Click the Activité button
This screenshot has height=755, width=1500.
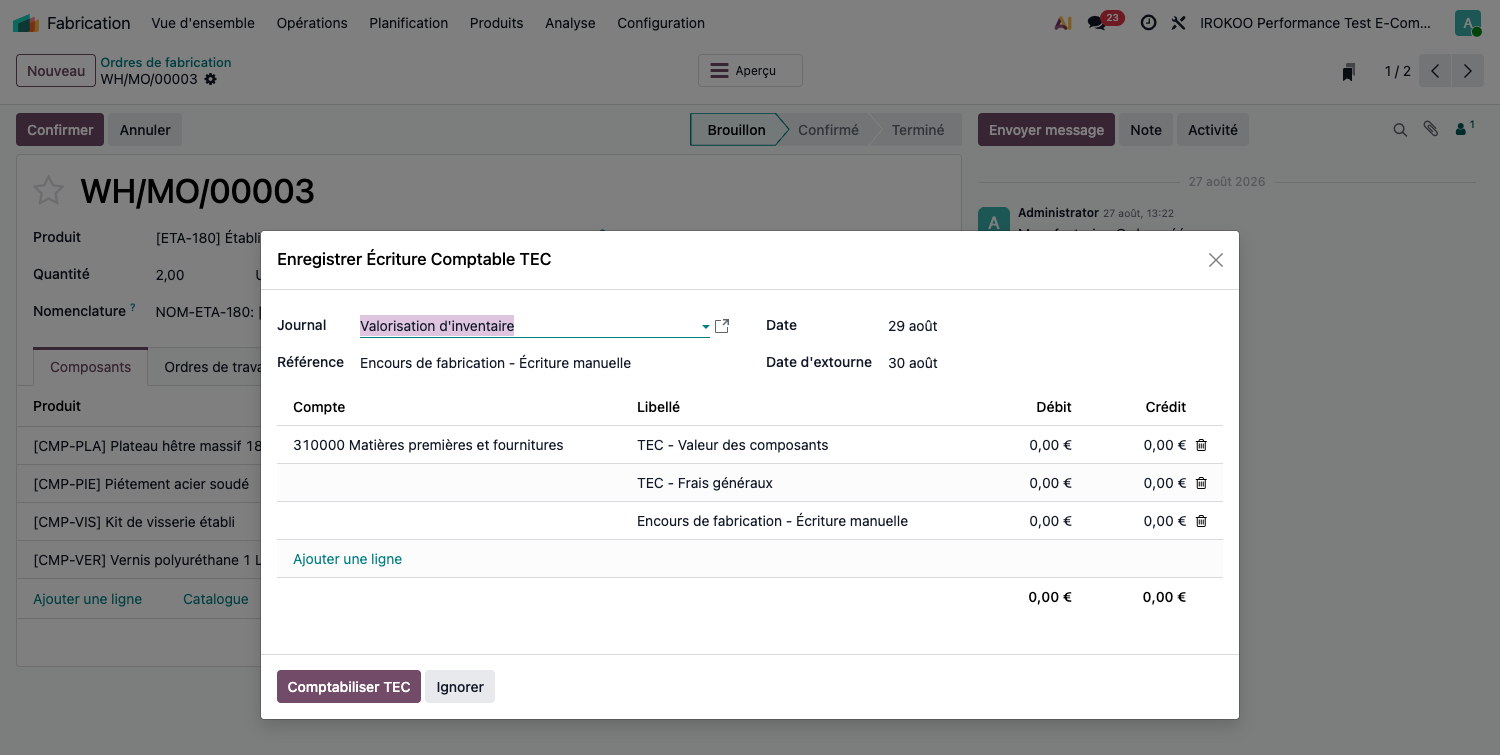(1213, 130)
